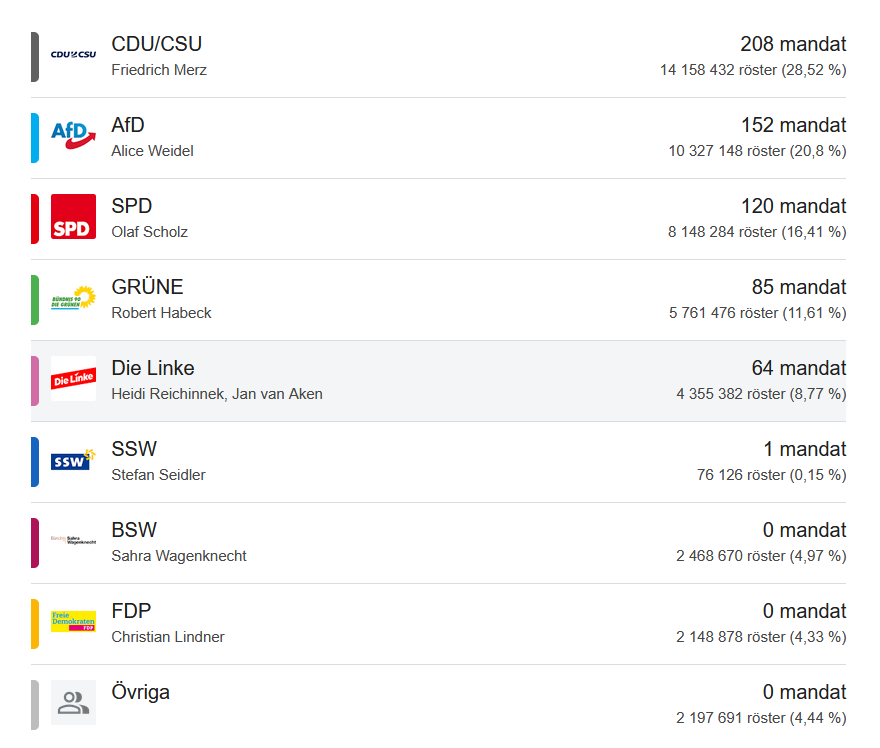Click the AfD party logo
The height and width of the screenshot is (748, 880).
pos(73,136)
